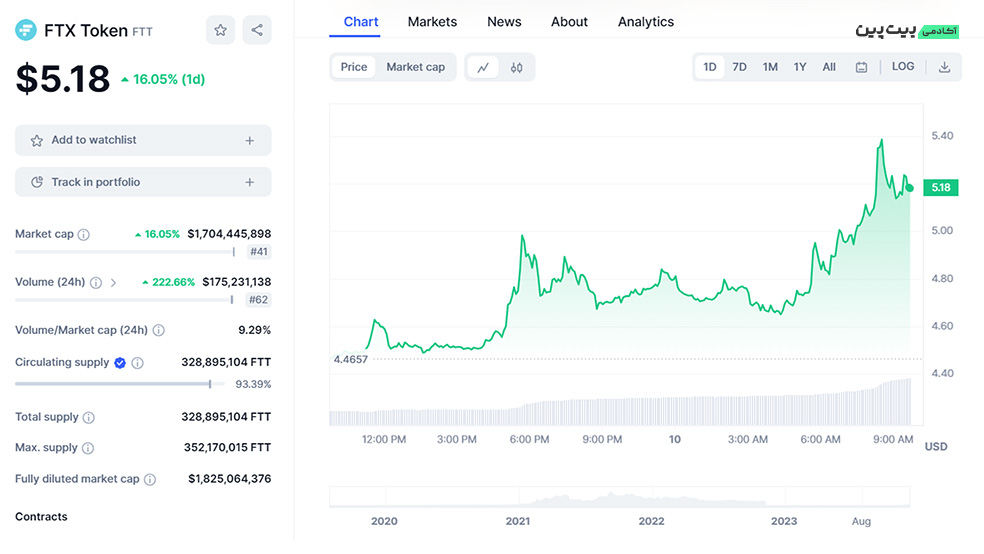Enable LOG scale on the chart
Screen dimensions: 984x554
[903, 67]
